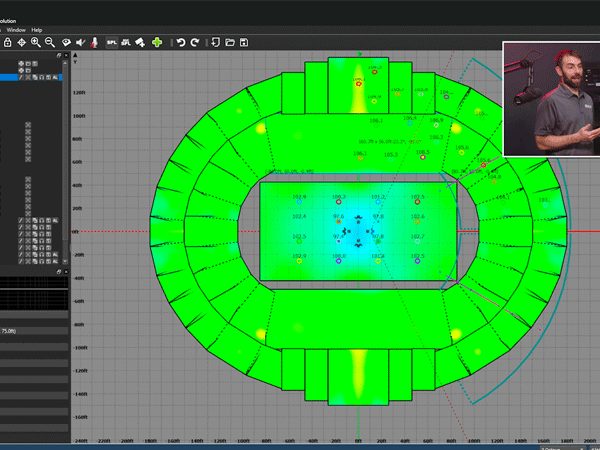Click the presenter webcam thumbnail
The width and height of the screenshot is (600, 450).
tap(551, 99)
